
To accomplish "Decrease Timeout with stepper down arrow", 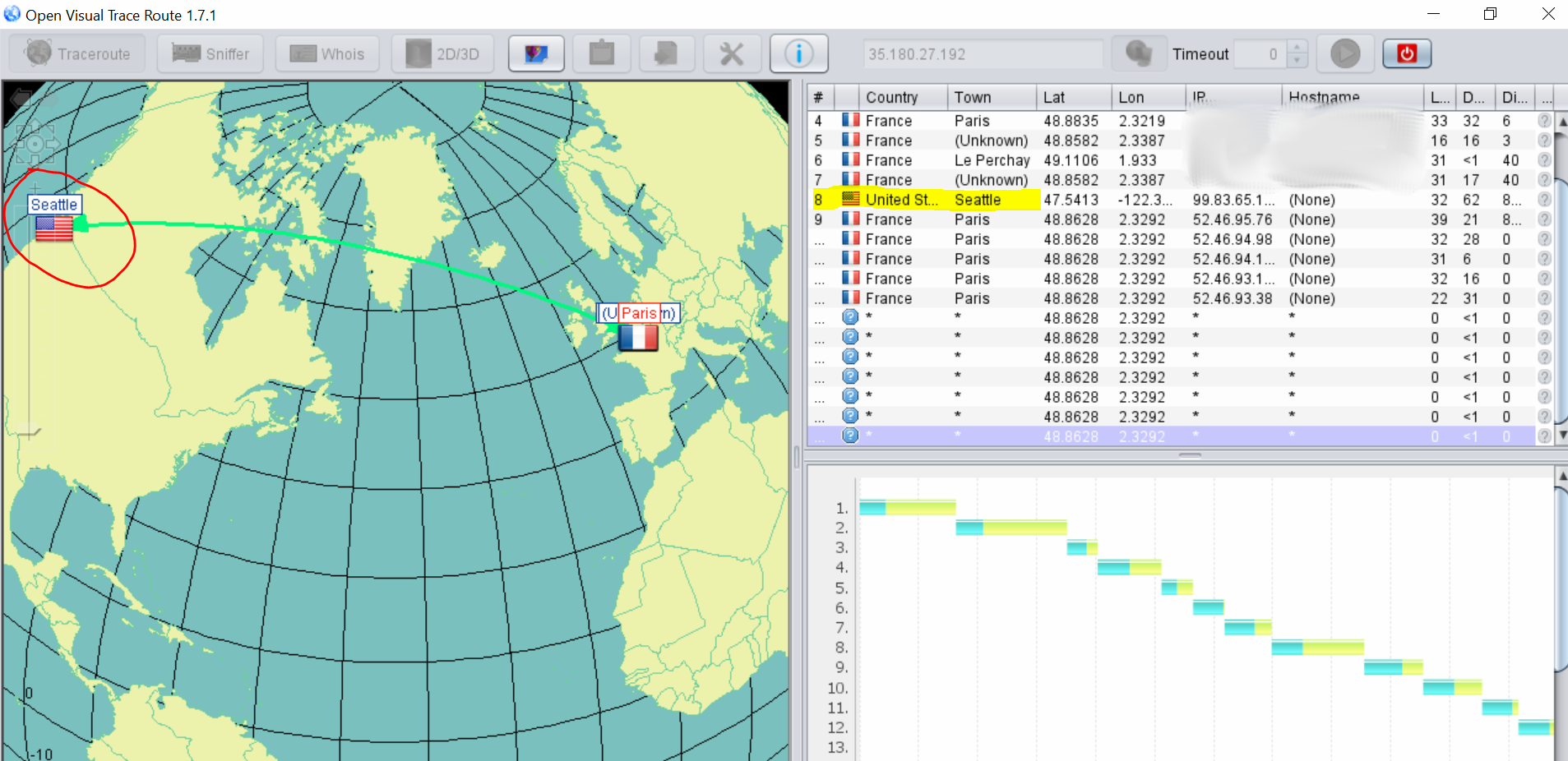I will 1297,62.
